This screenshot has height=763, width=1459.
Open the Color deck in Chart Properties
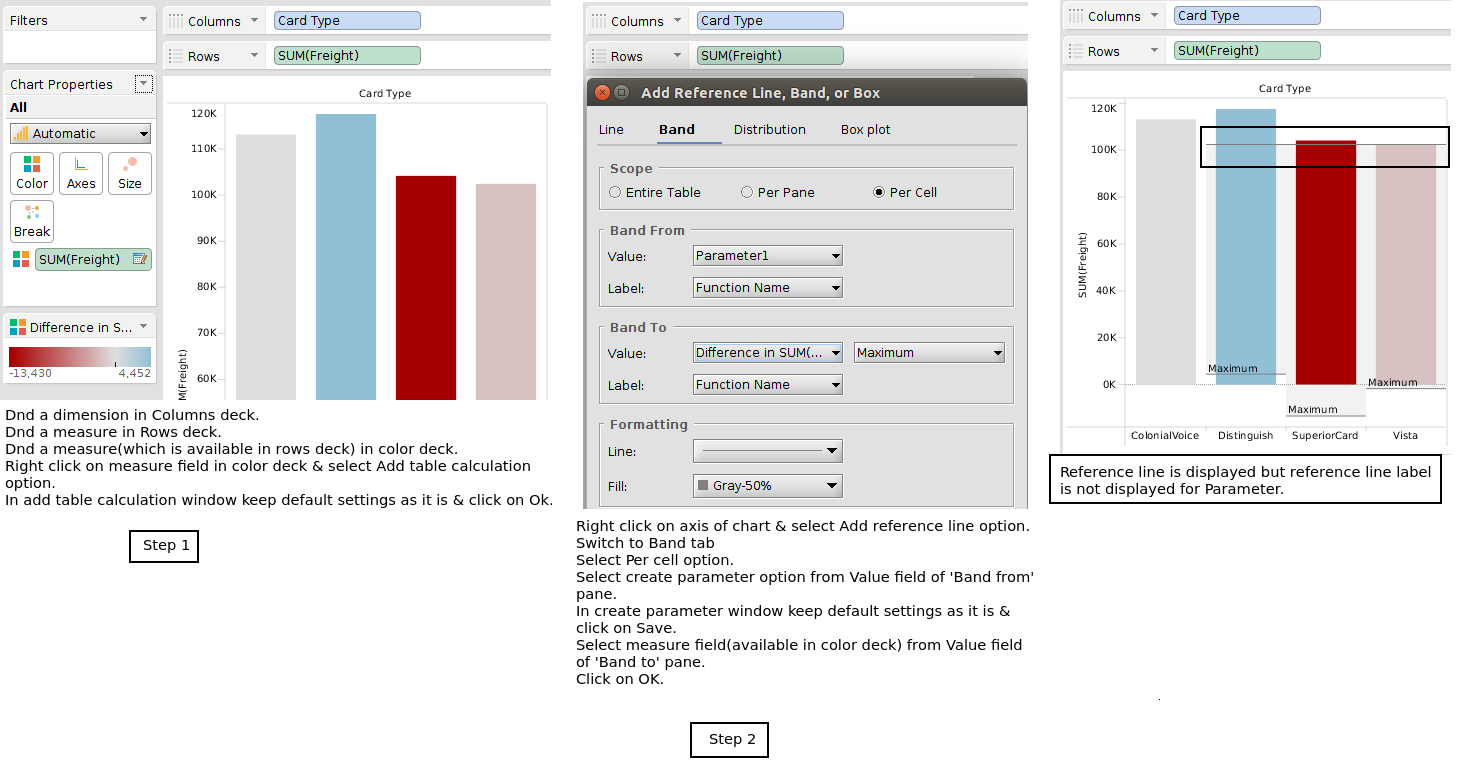pyautogui.click(x=32, y=173)
